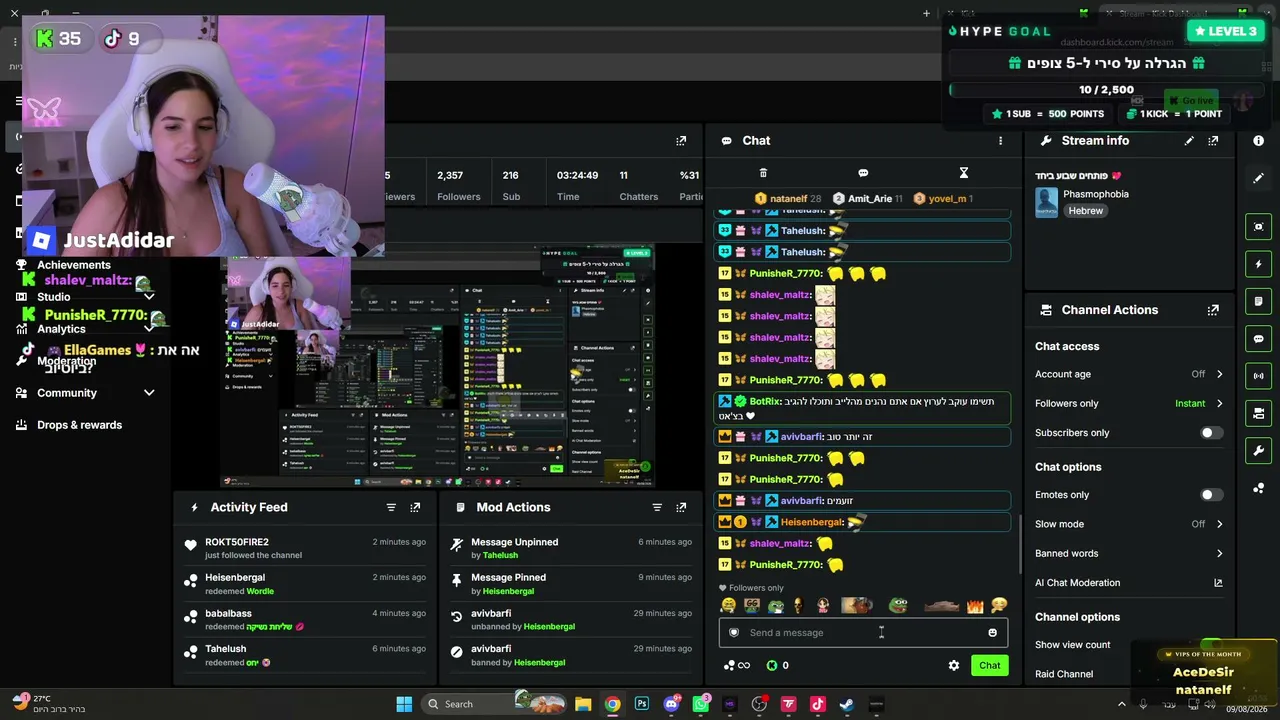
Task: Toggle the wrench icon in right sidebar
Action: pos(1258,451)
